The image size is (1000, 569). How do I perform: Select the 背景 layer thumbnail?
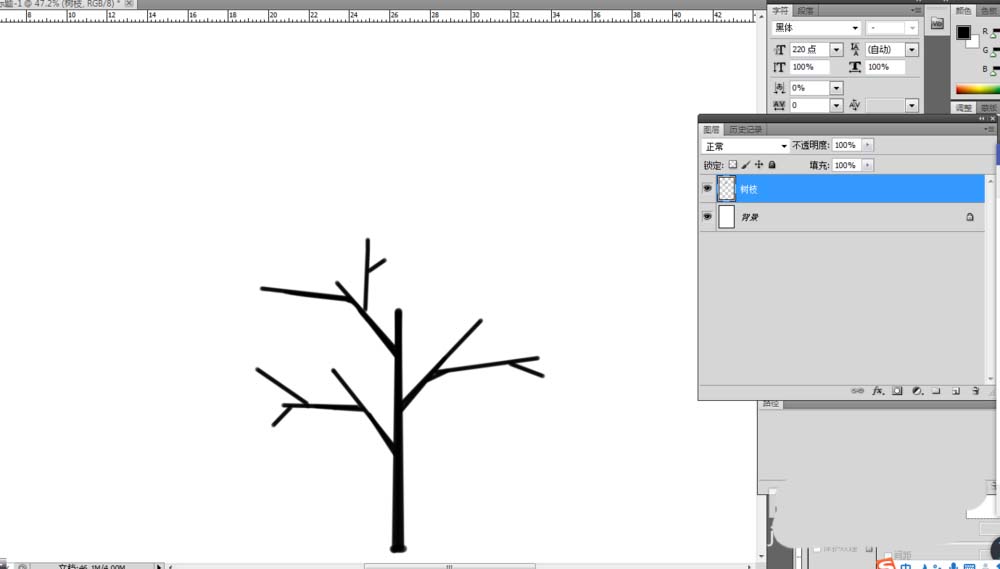(x=726, y=216)
